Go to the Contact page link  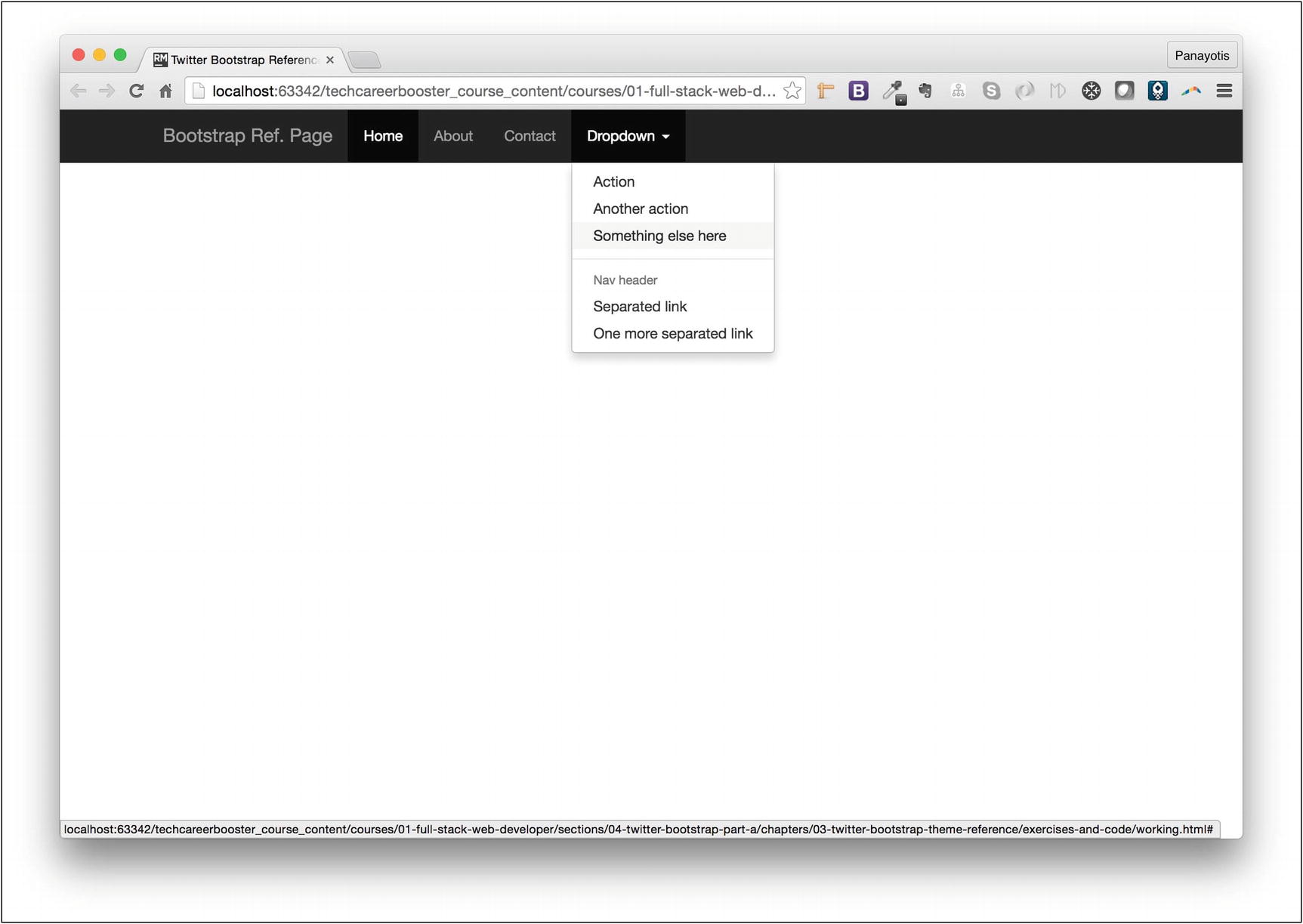530,136
